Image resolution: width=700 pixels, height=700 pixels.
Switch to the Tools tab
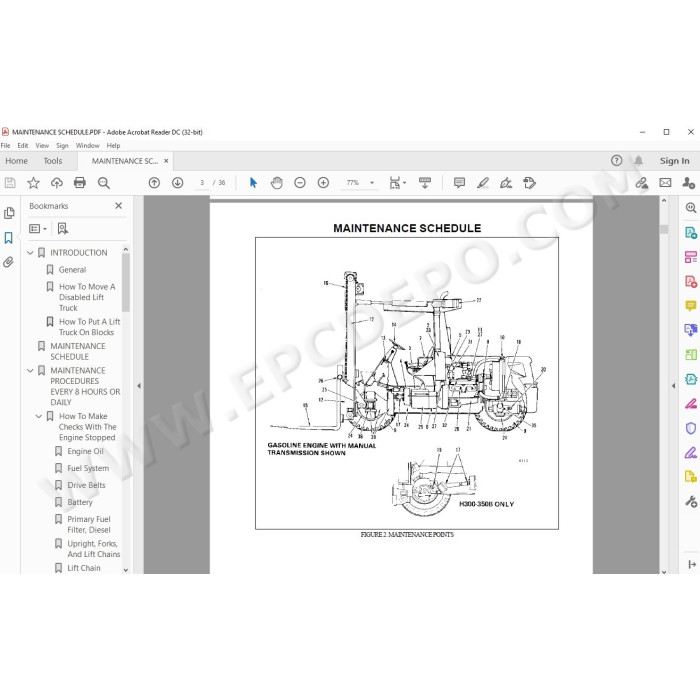tap(53, 161)
